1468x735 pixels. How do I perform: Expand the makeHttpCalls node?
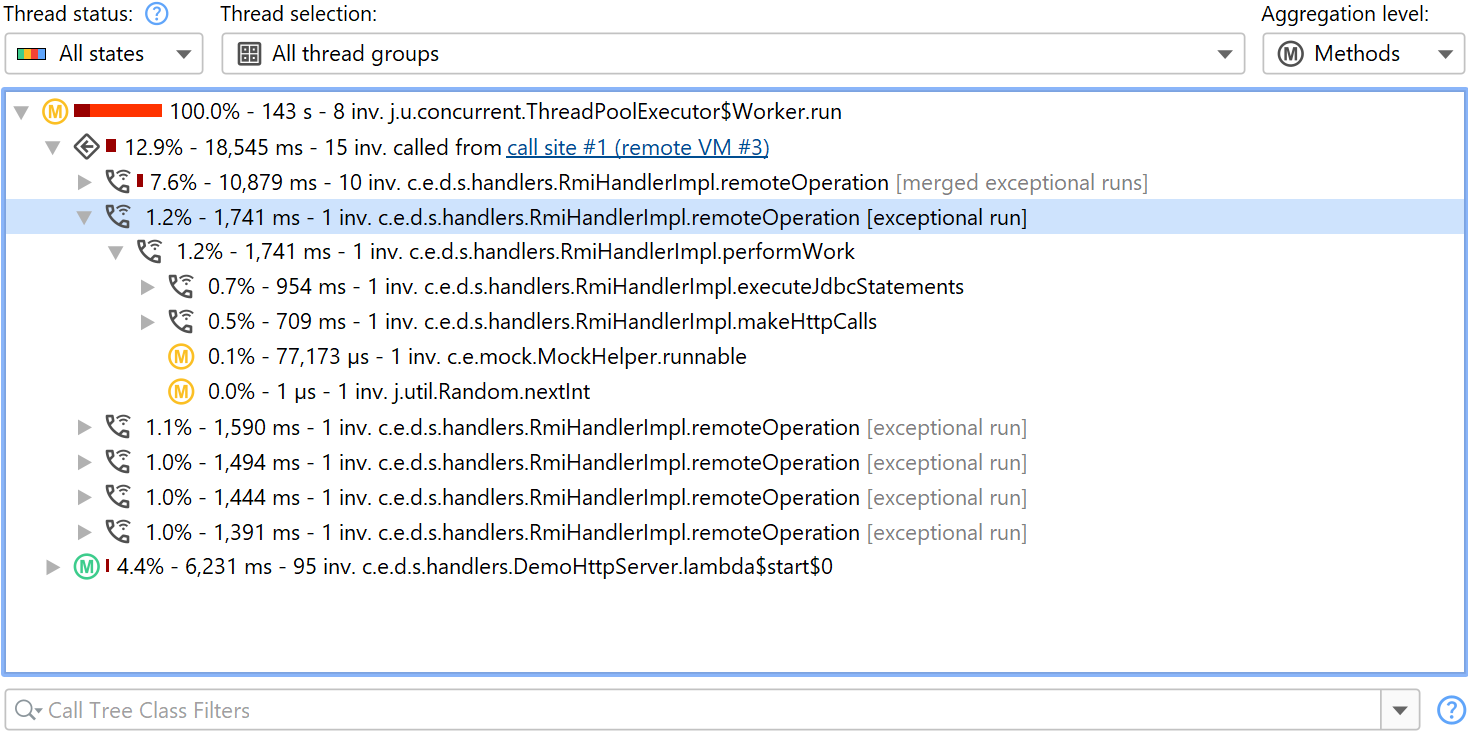point(148,322)
